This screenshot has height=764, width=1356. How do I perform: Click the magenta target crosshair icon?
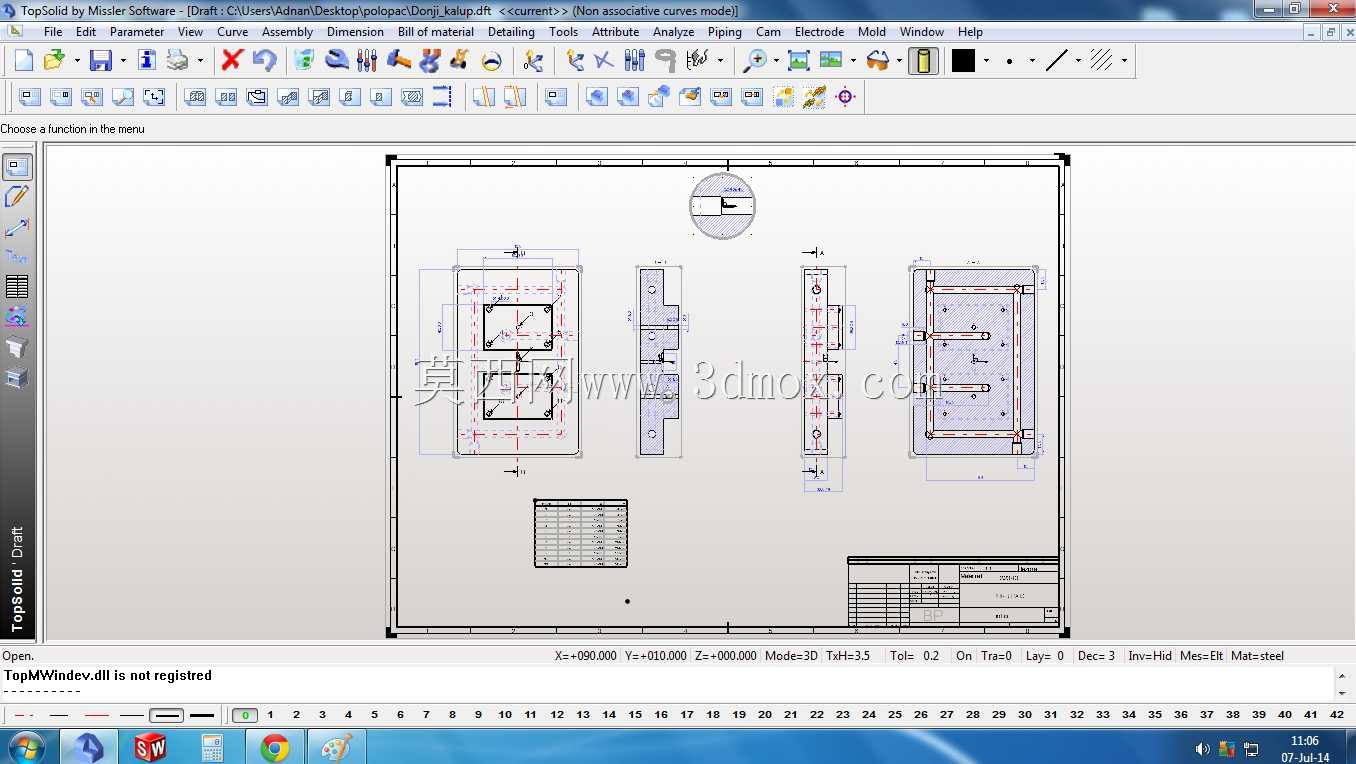(x=845, y=97)
